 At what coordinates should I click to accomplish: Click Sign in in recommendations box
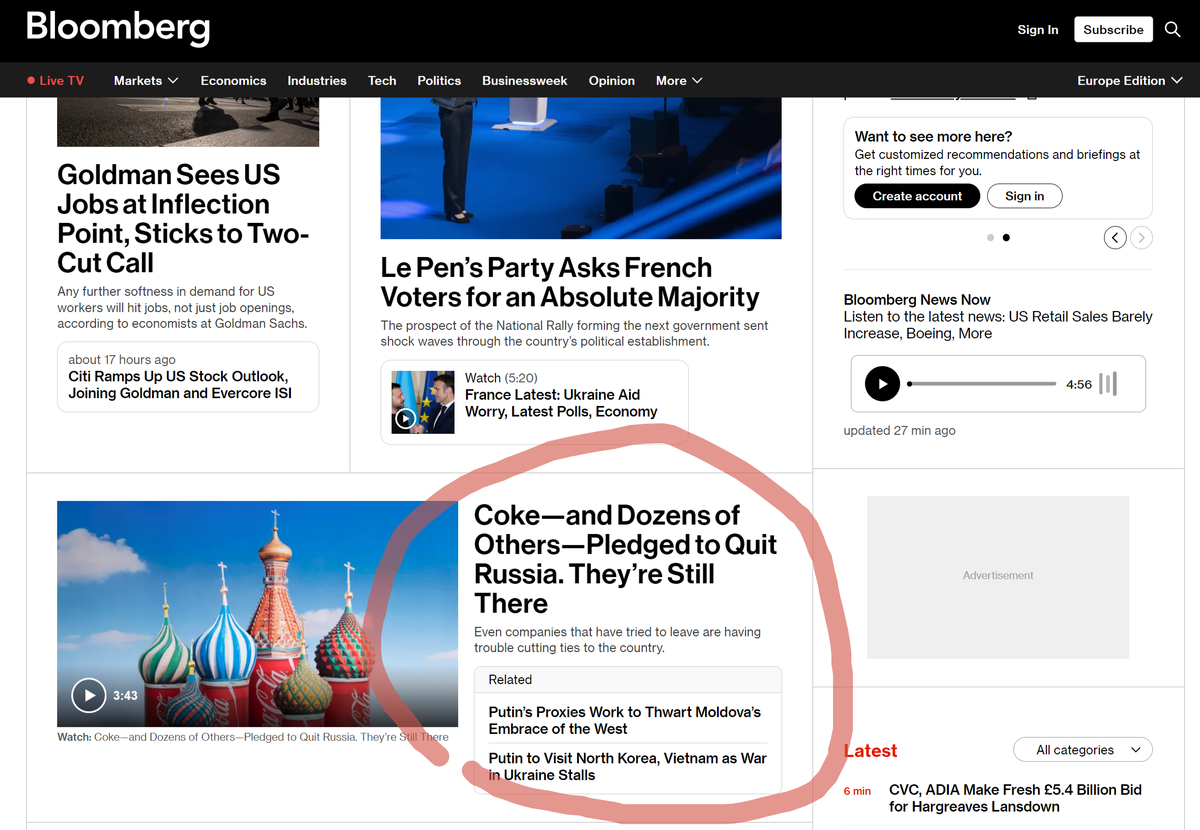point(1025,196)
